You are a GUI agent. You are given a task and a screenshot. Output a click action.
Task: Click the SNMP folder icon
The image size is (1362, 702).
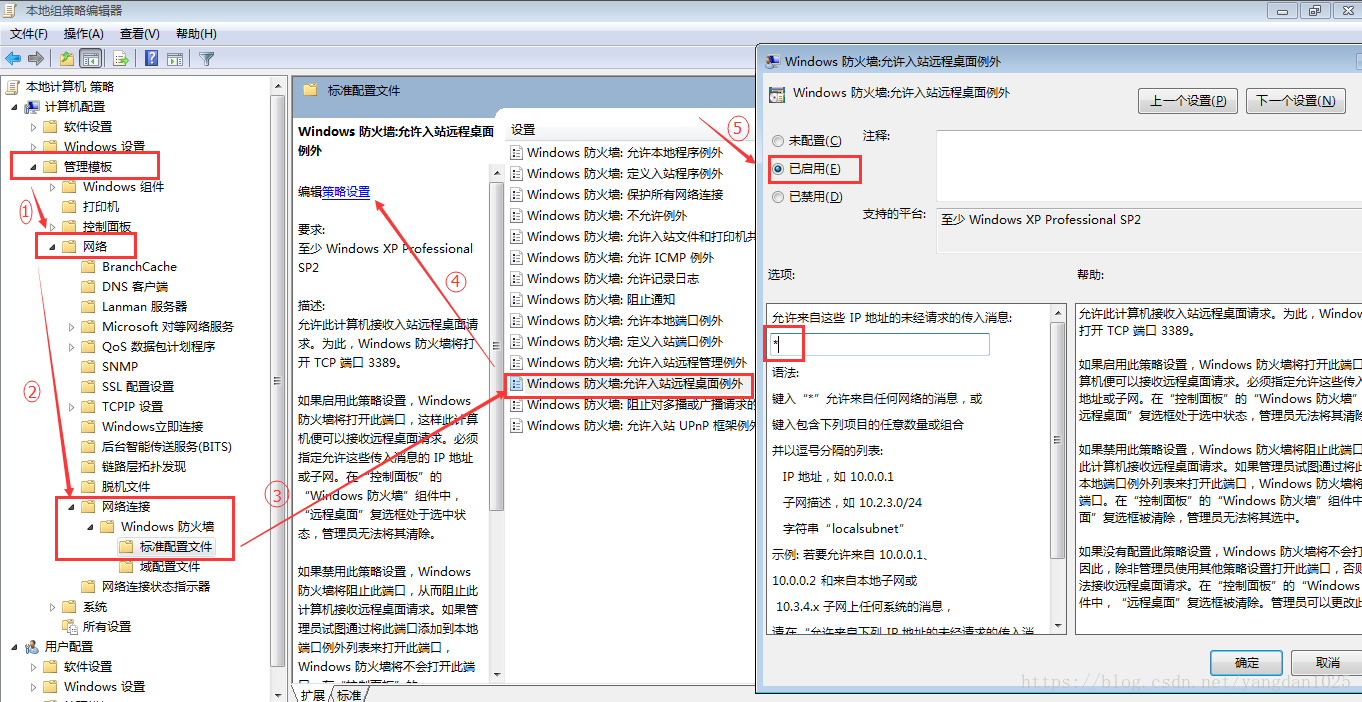tap(88, 367)
